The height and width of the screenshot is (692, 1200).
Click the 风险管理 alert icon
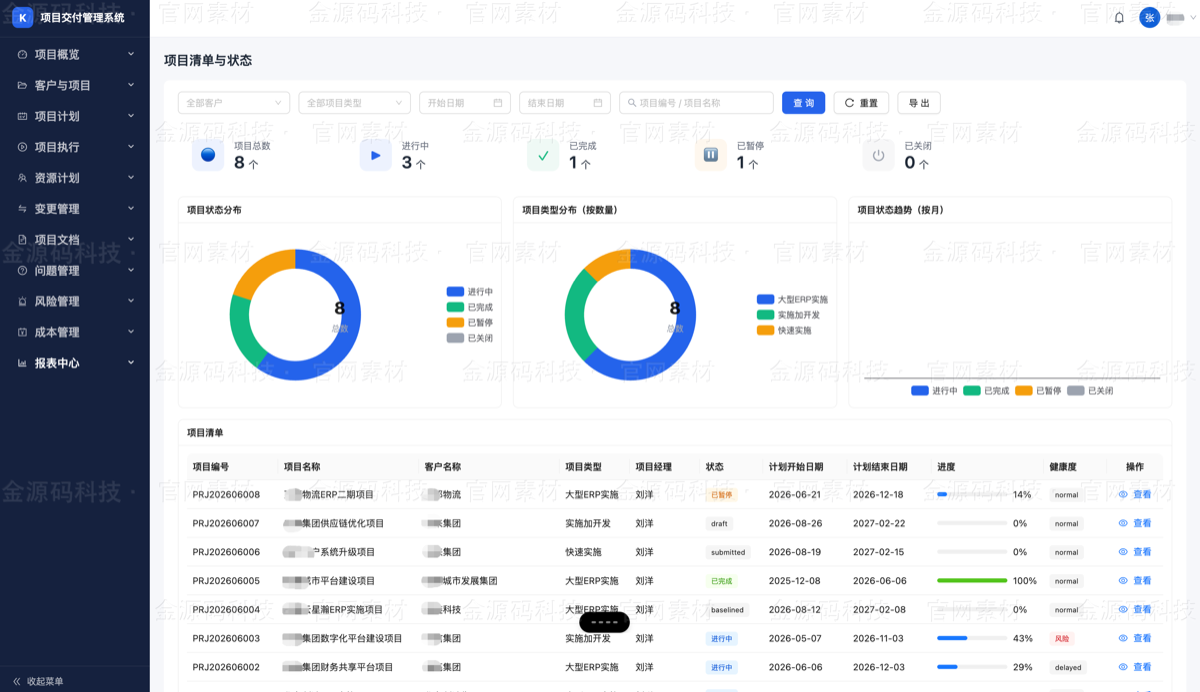coord(22,302)
